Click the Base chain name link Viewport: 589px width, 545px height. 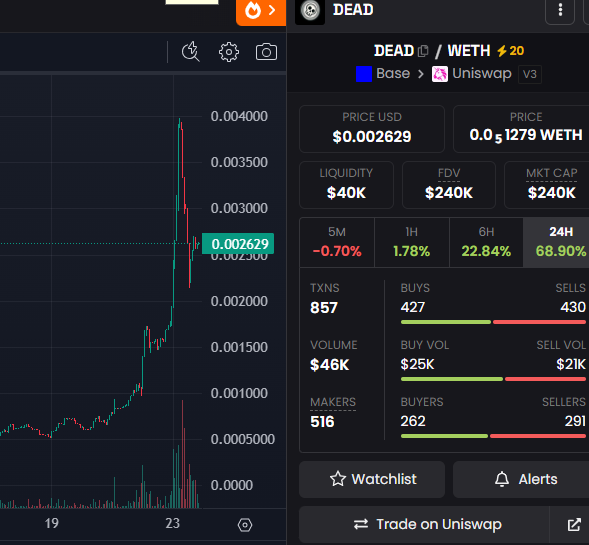click(x=393, y=73)
